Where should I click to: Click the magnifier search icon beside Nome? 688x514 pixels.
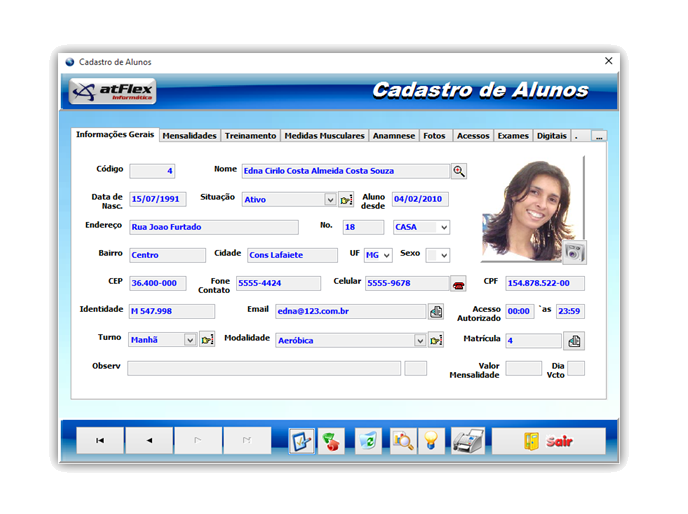459,171
